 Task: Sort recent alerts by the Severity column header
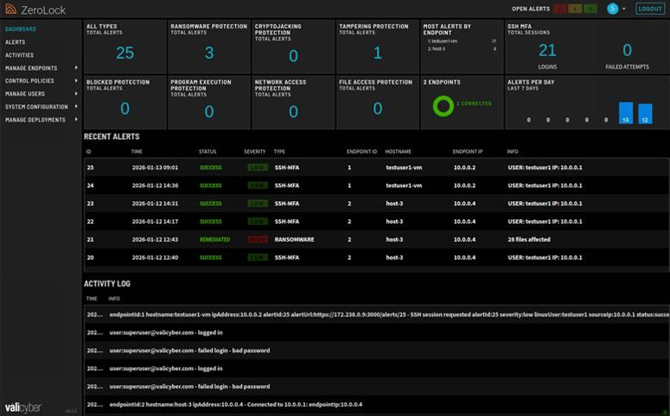coord(255,152)
